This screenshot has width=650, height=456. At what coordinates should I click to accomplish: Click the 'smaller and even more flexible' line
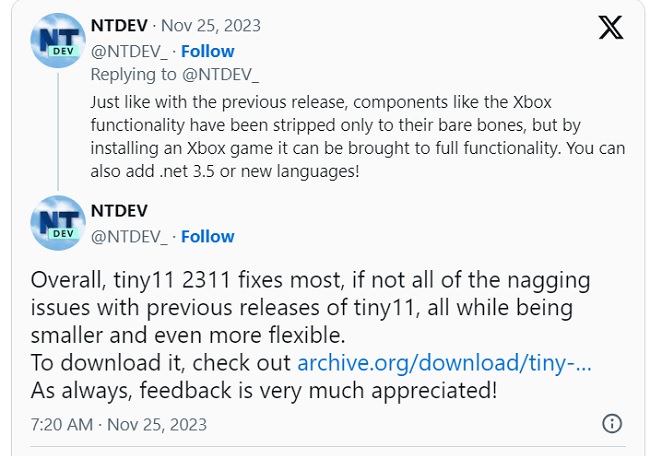tap(188, 335)
